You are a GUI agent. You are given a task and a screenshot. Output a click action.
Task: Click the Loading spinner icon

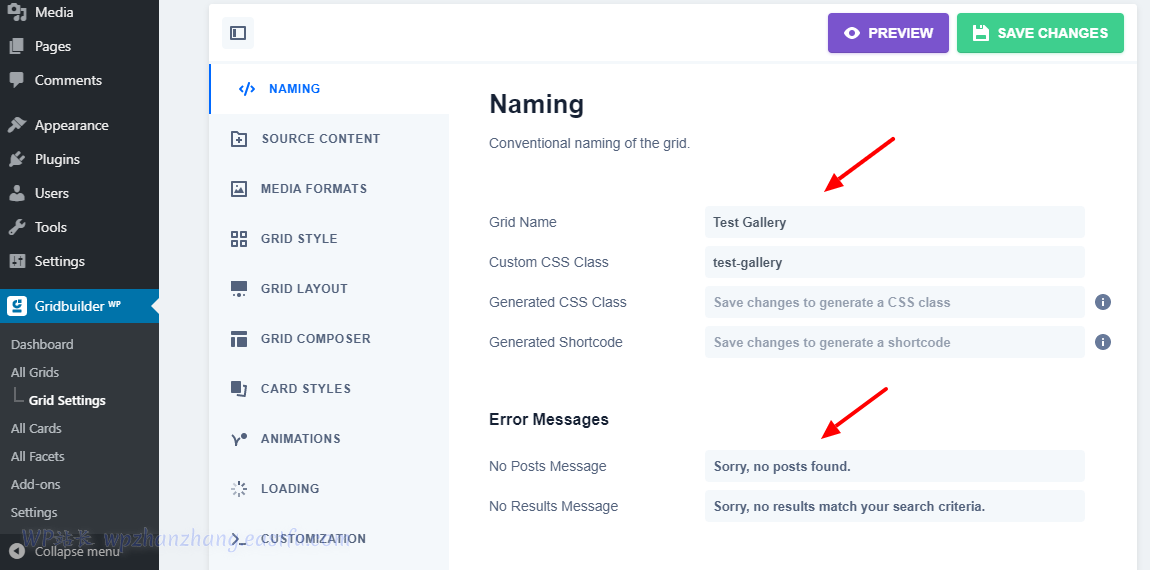coord(239,489)
